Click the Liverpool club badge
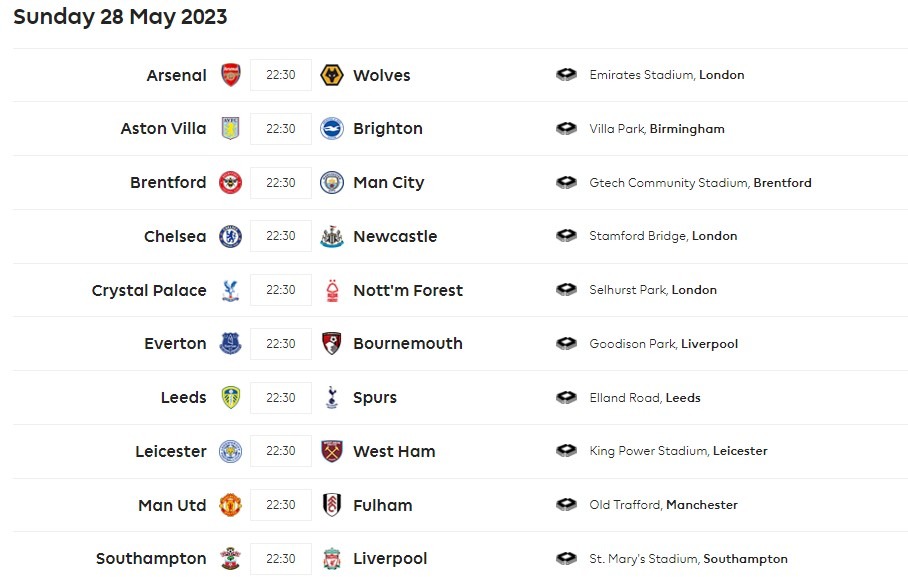908x577 pixels. point(331,559)
